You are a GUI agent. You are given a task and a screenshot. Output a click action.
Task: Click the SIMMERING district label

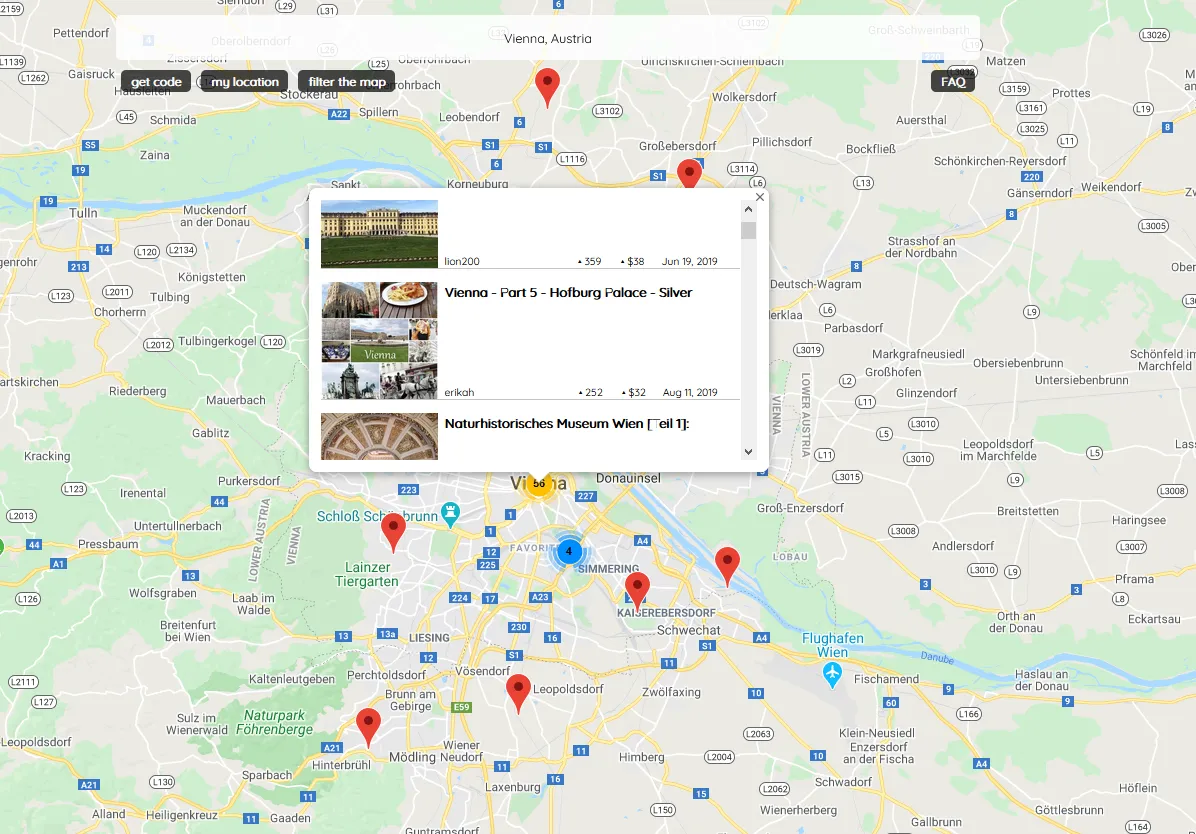coord(609,569)
